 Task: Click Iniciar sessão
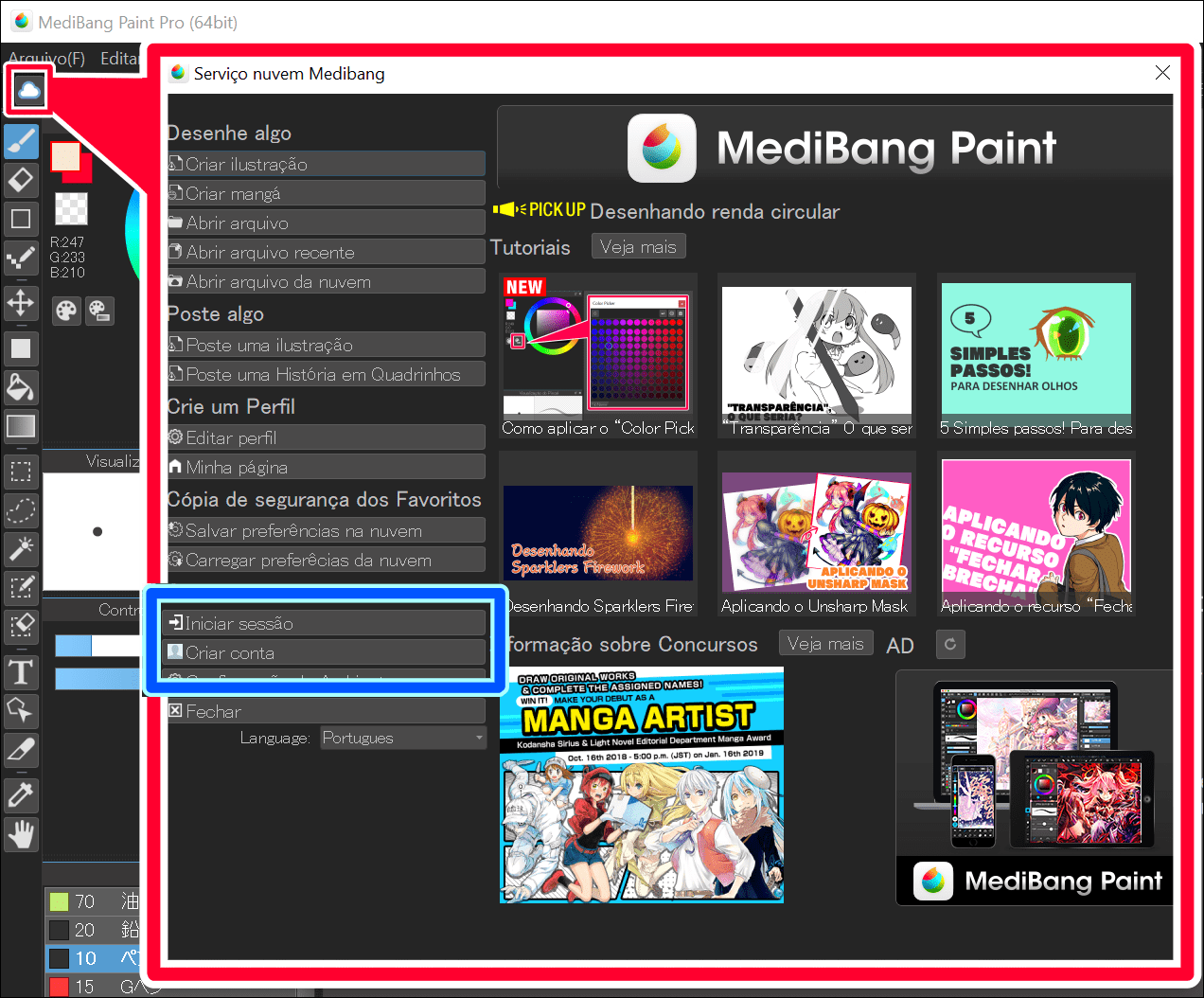click(324, 623)
